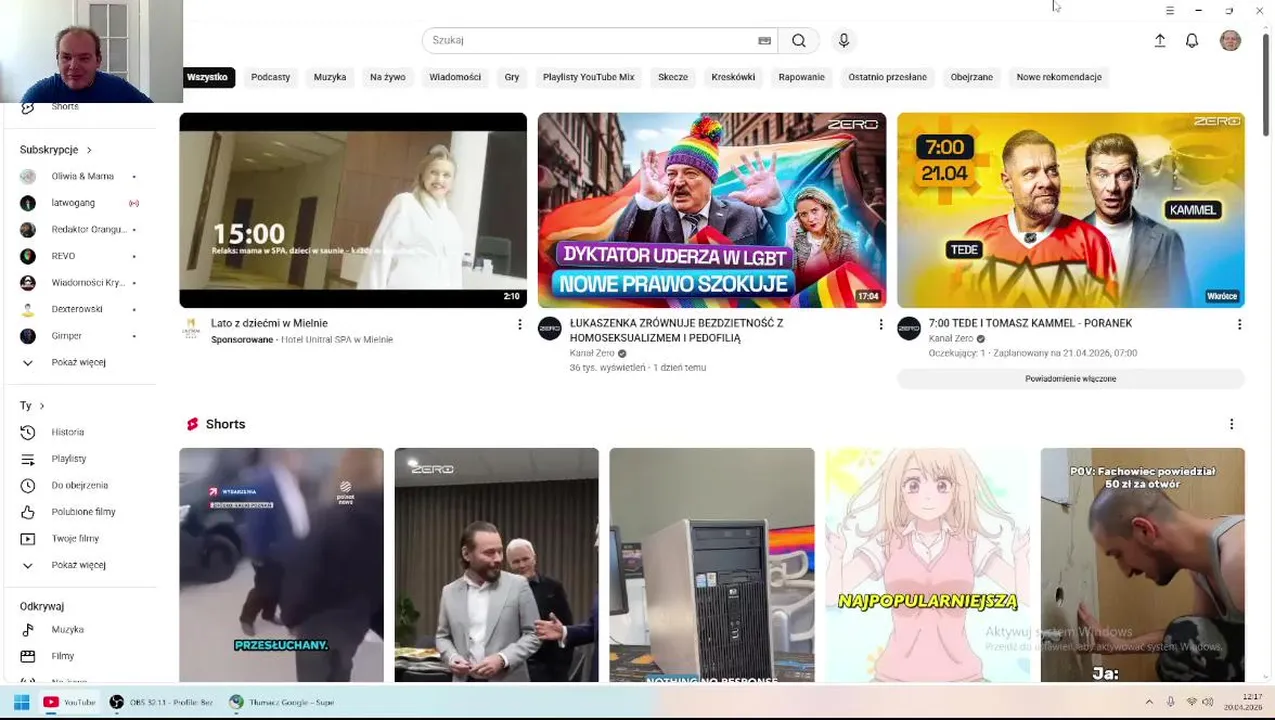
Task: Open 7:00 TEDE I TOMASZ KAMMEL - PORANEK title
Action: pos(1030,324)
